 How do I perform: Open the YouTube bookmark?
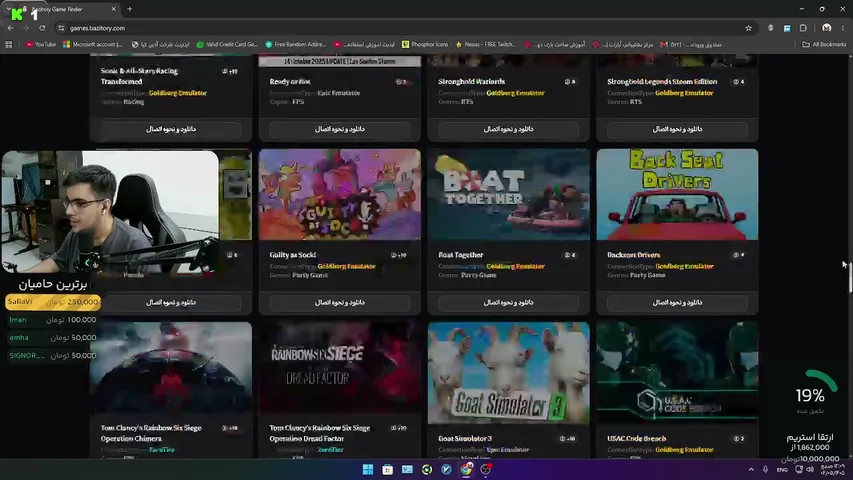pos(41,45)
